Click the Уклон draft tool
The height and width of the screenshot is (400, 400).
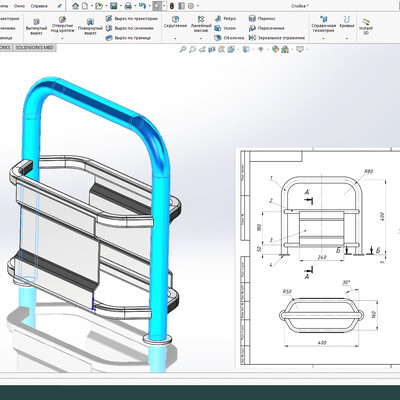click(x=225, y=28)
